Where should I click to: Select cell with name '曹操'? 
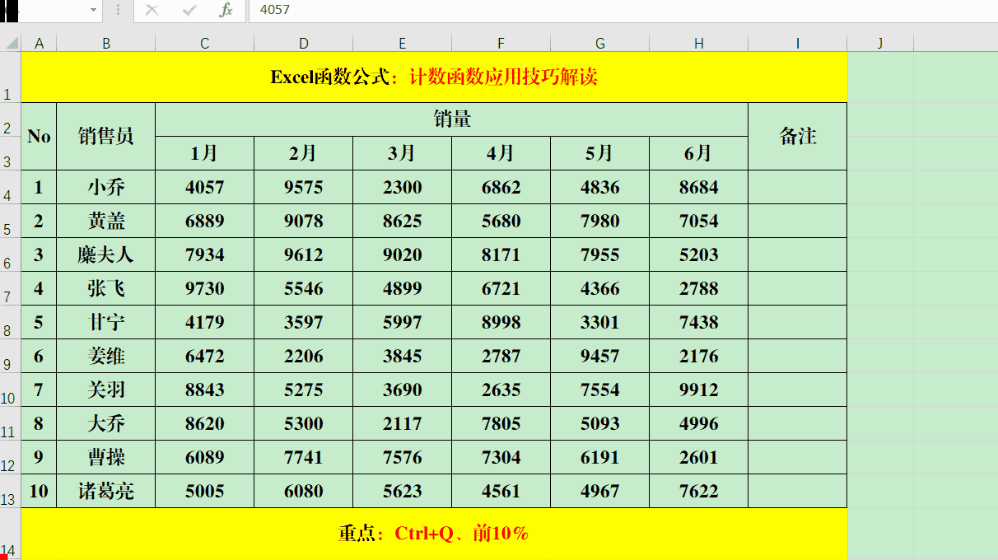[x=106, y=457]
